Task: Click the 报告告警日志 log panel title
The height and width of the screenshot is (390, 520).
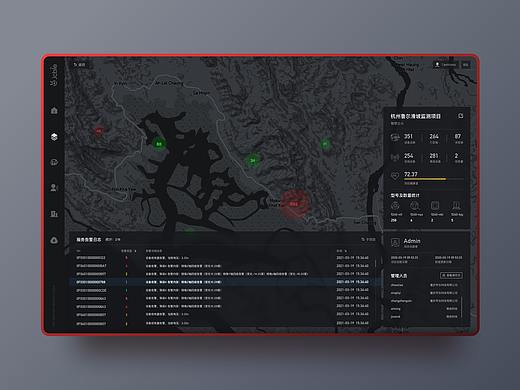Action: coord(89,239)
